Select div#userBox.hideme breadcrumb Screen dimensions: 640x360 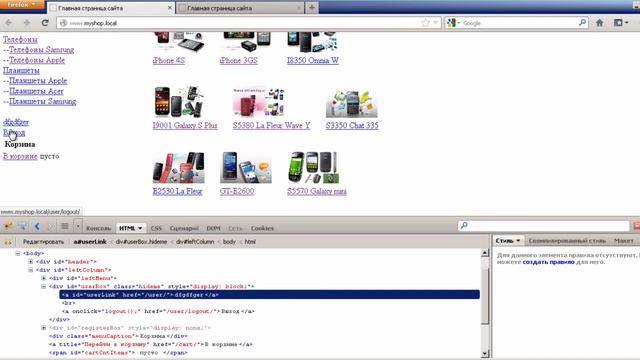[141, 242]
